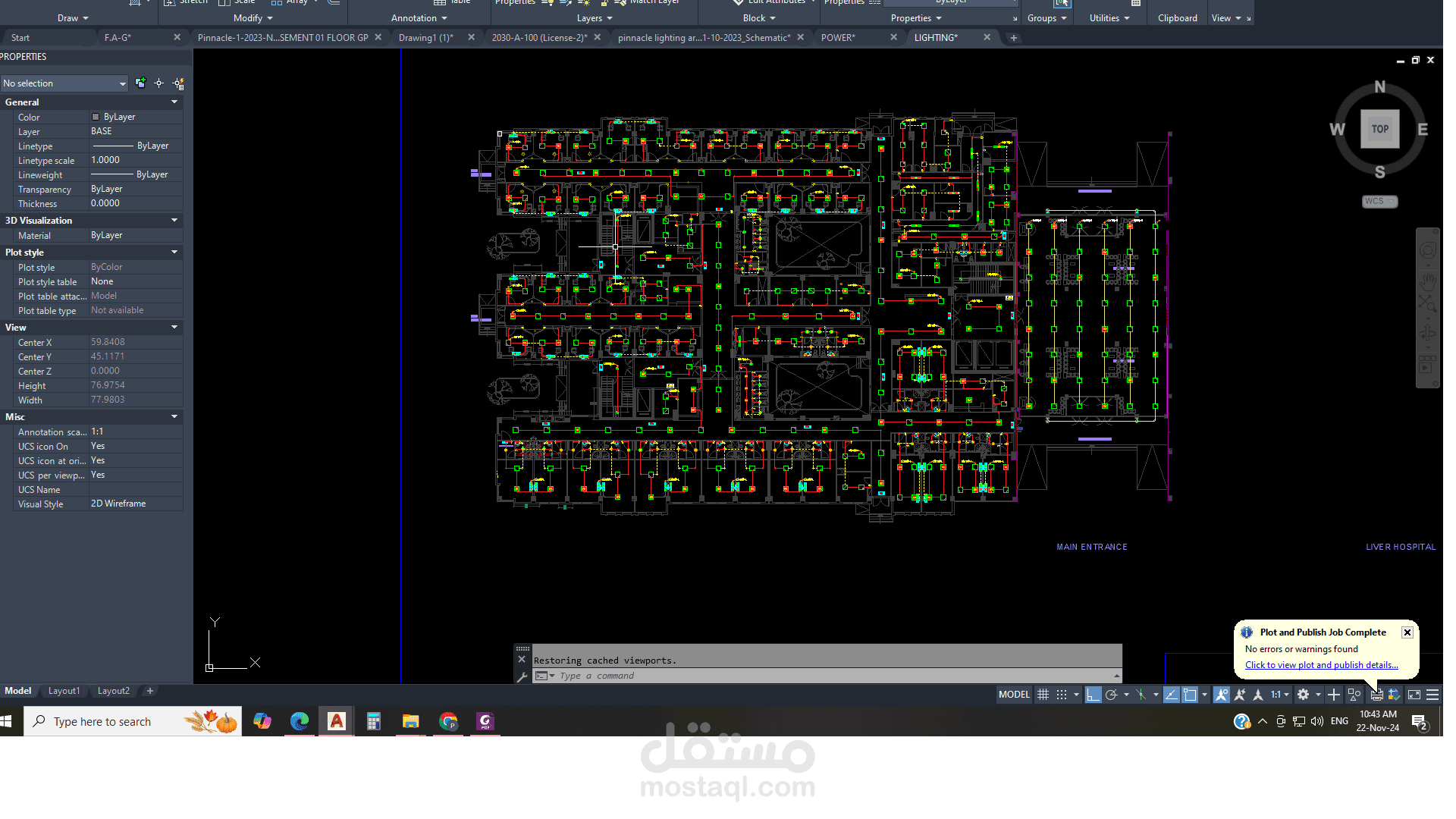1456x819 pixels.
Task: Open recent commands icon in command line
Action: [x=544, y=676]
